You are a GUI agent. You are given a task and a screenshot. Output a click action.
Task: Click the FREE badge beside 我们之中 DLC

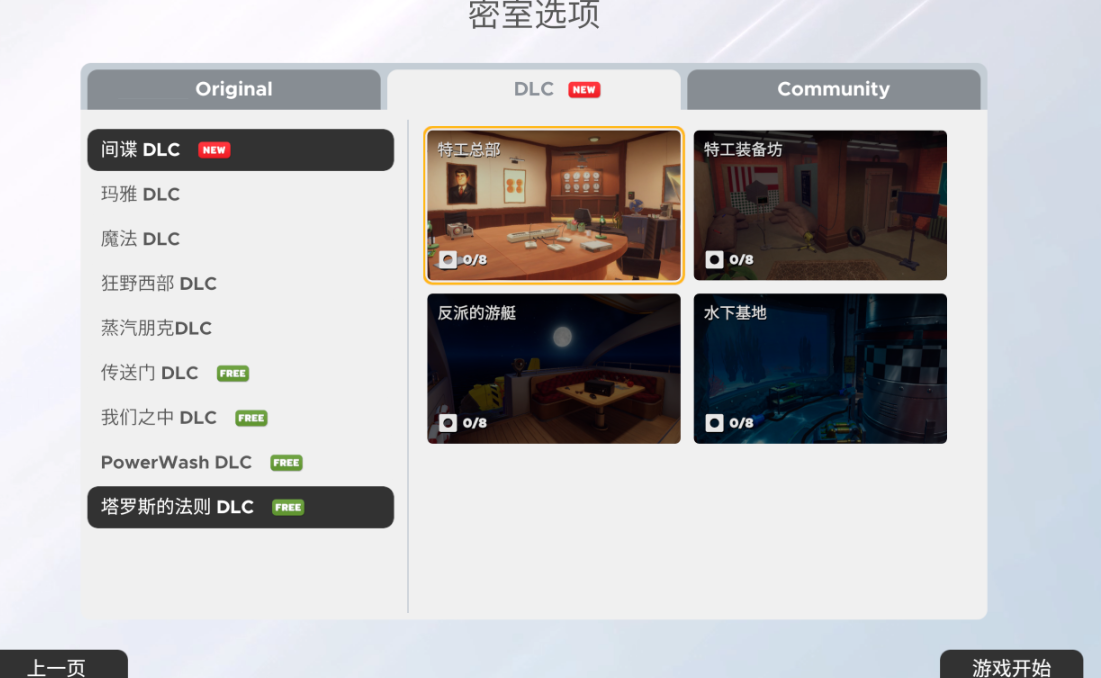251,418
